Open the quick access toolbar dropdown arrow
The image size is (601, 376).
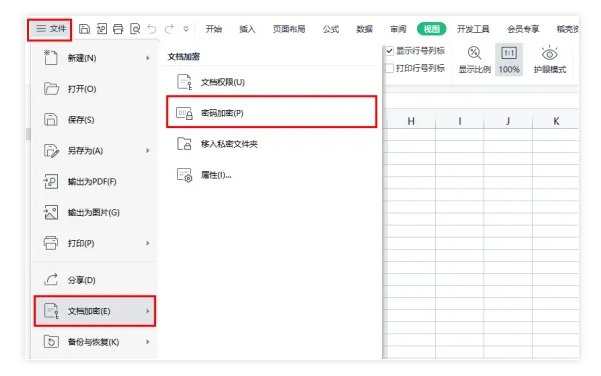186,29
